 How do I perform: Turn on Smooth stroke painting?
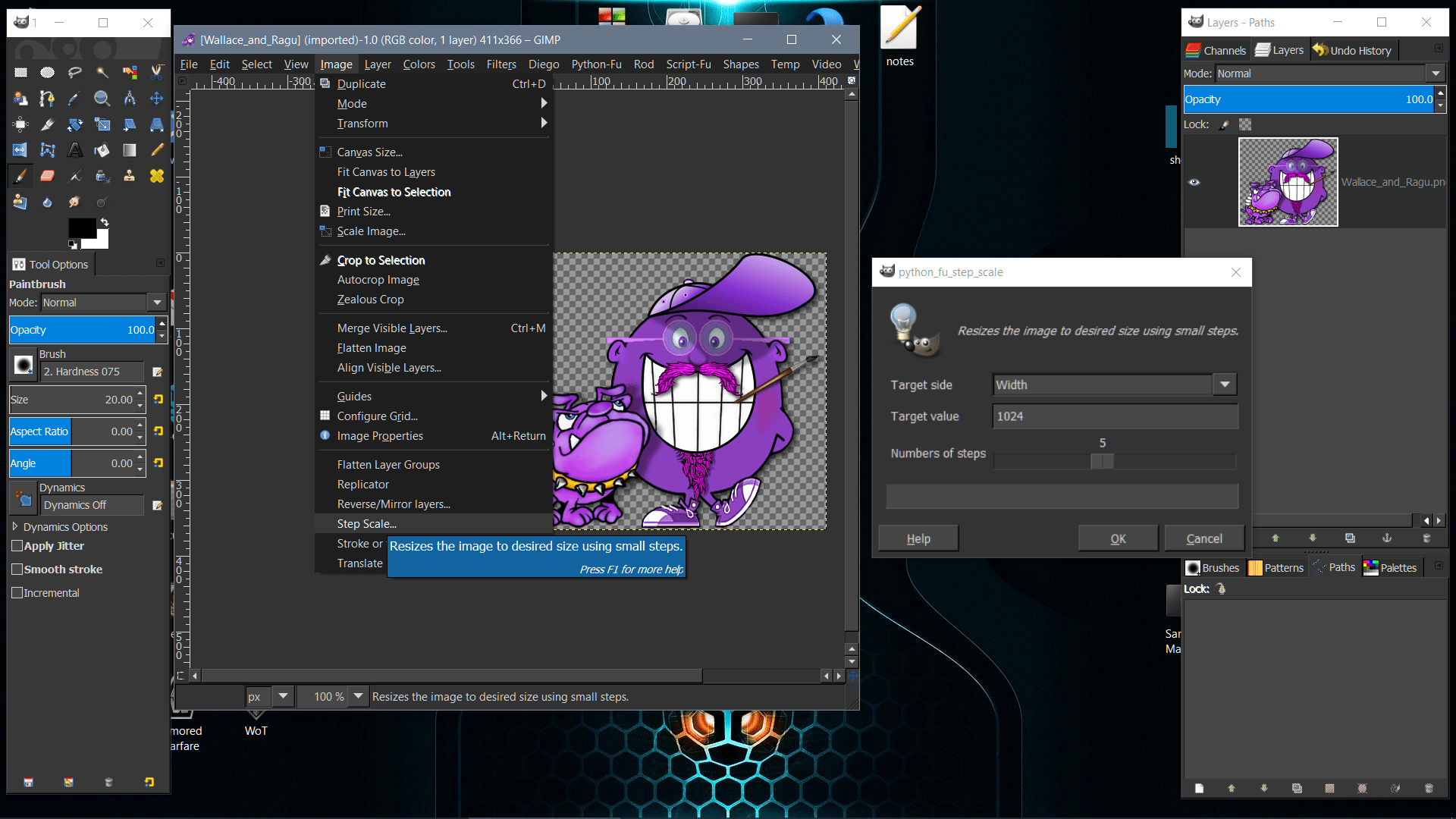coord(17,569)
